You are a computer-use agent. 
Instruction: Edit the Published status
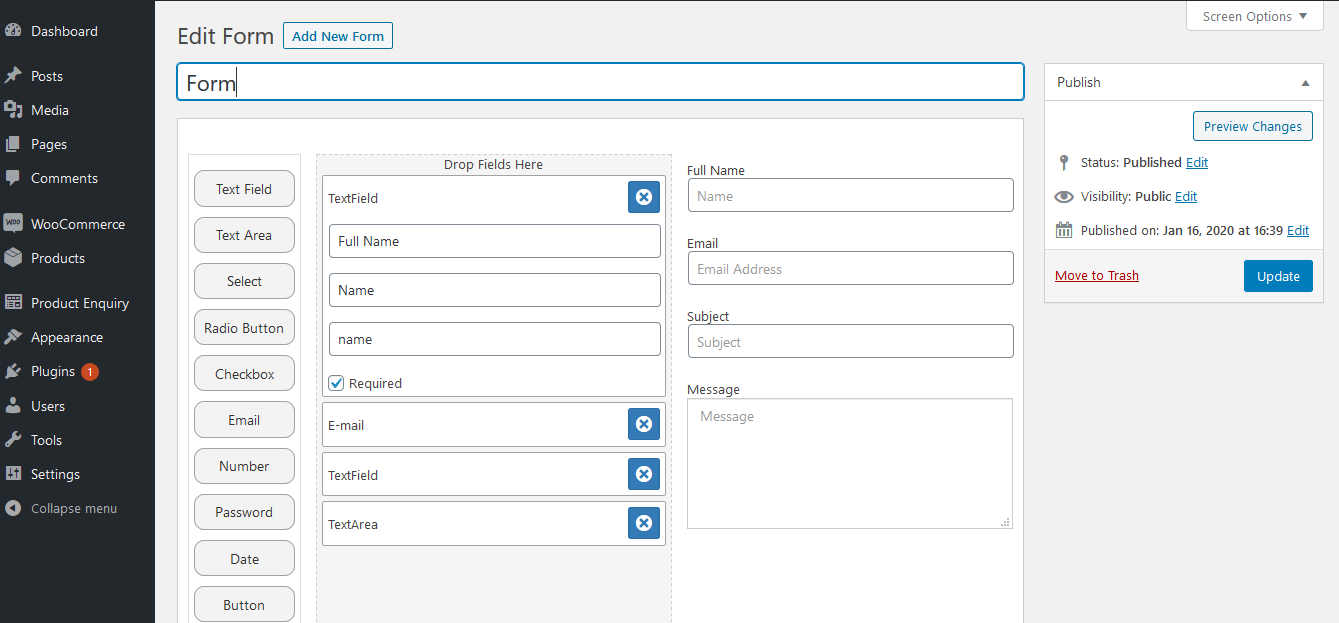click(x=1197, y=162)
